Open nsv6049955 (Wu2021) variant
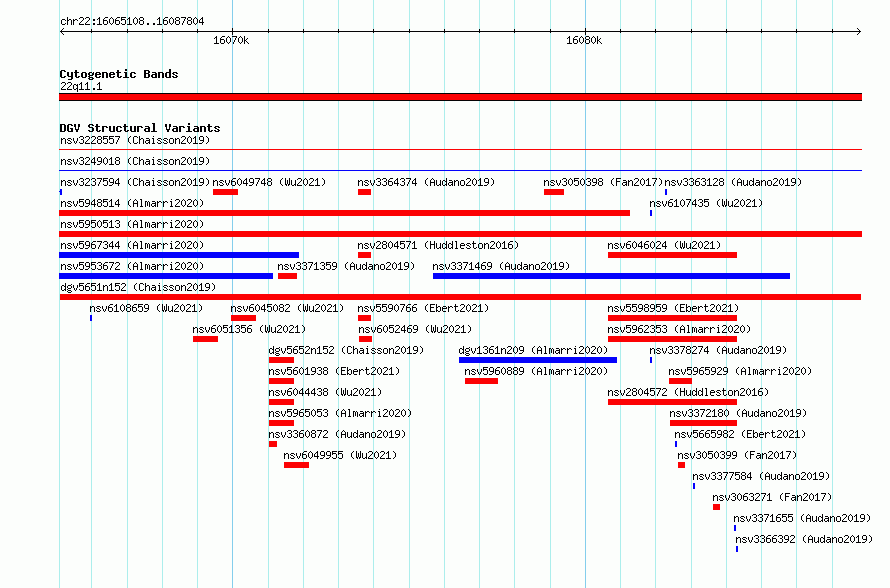This screenshot has width=890, height=588. pos(340,455)
